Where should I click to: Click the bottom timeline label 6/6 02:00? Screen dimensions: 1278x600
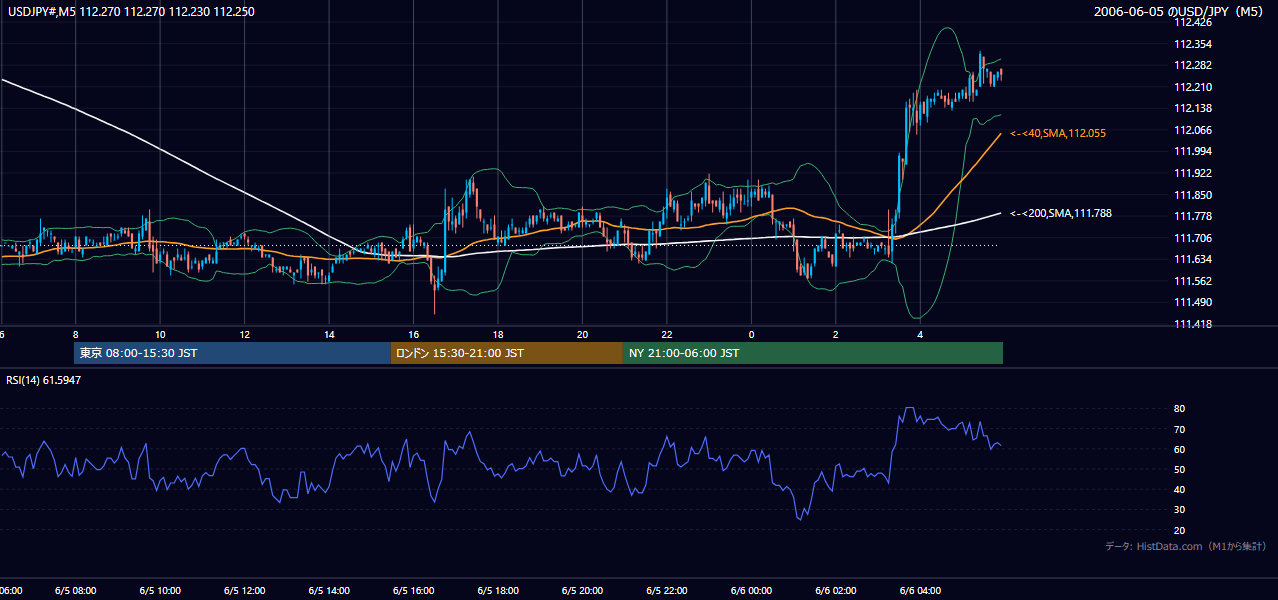click(836, 590)
